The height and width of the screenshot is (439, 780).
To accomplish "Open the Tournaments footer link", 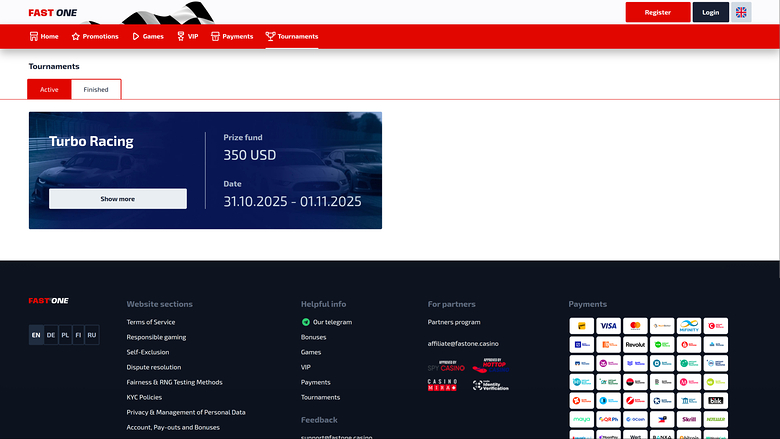I will coord(320,397).
